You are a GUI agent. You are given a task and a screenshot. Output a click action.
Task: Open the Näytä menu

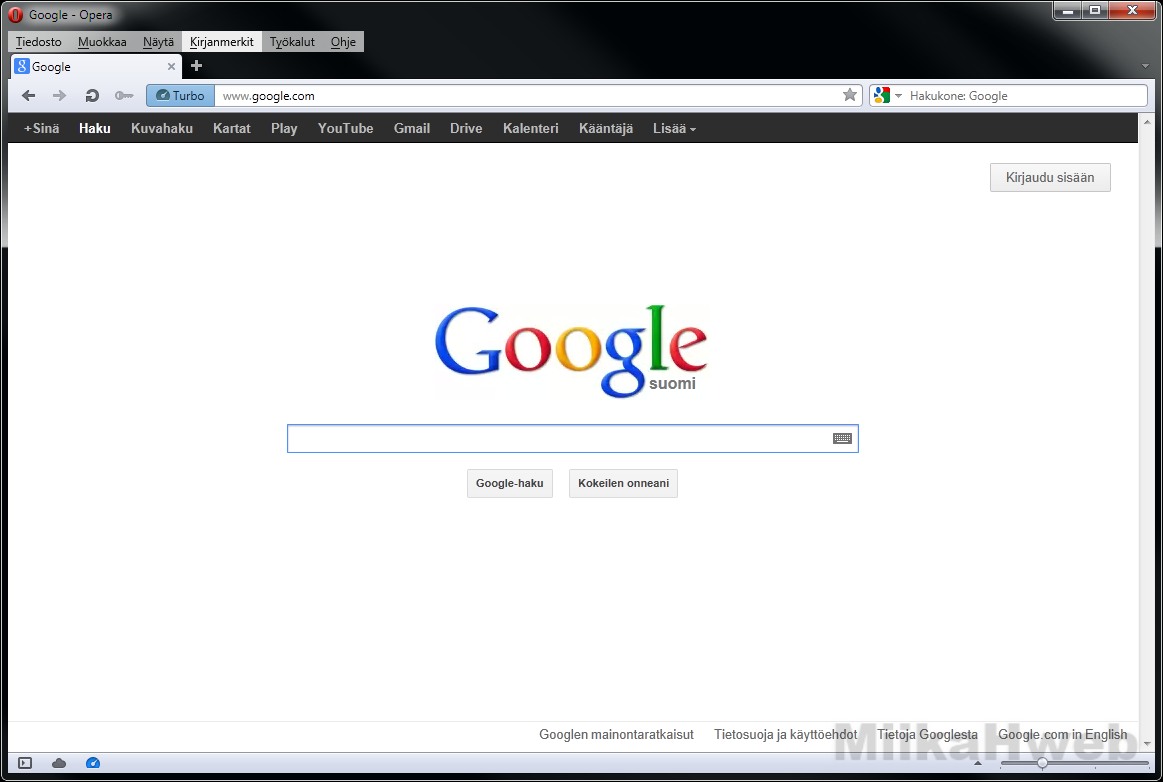pyautogui.click(x=158, y=42)
